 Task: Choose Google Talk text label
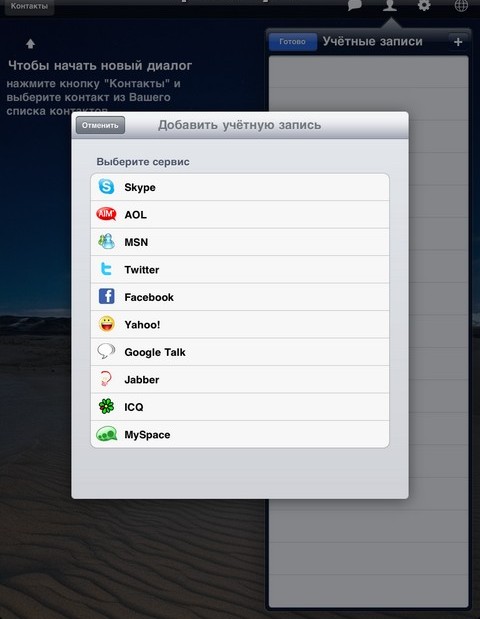click(155, 352)
